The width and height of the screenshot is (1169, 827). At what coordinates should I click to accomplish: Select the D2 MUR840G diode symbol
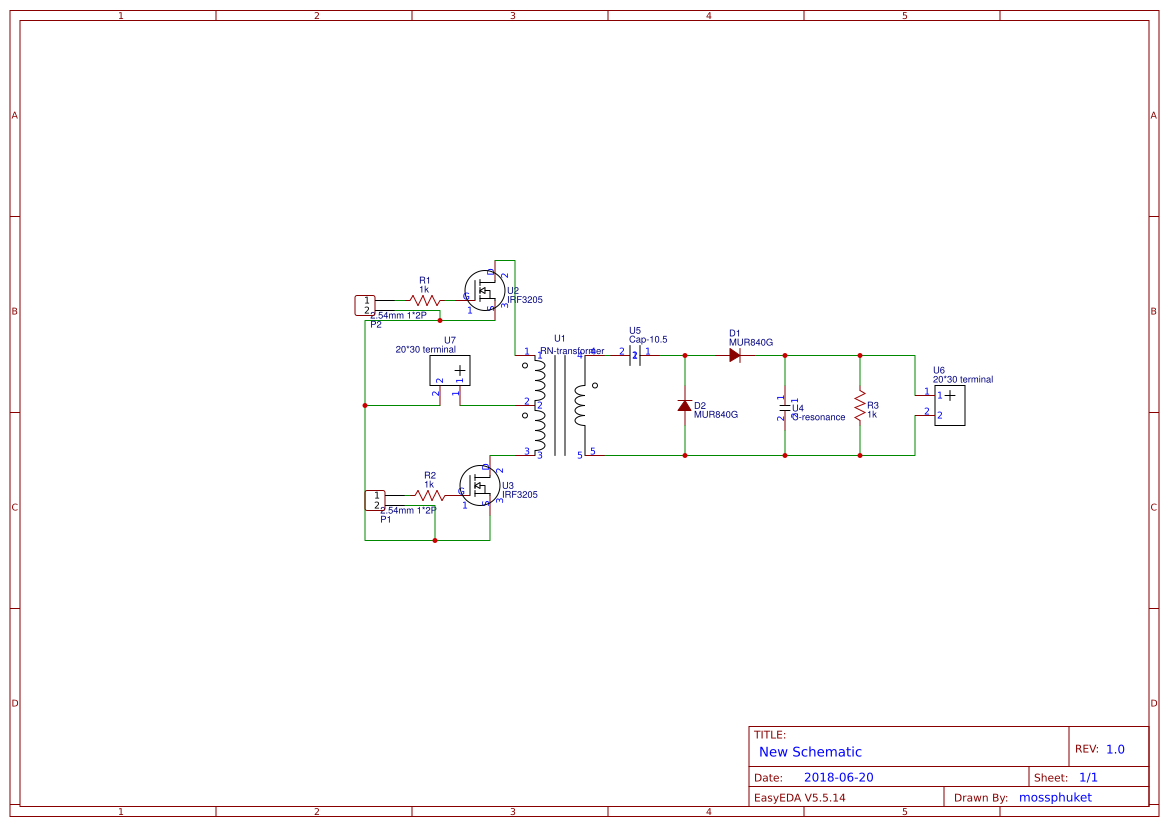pos(684,406)
